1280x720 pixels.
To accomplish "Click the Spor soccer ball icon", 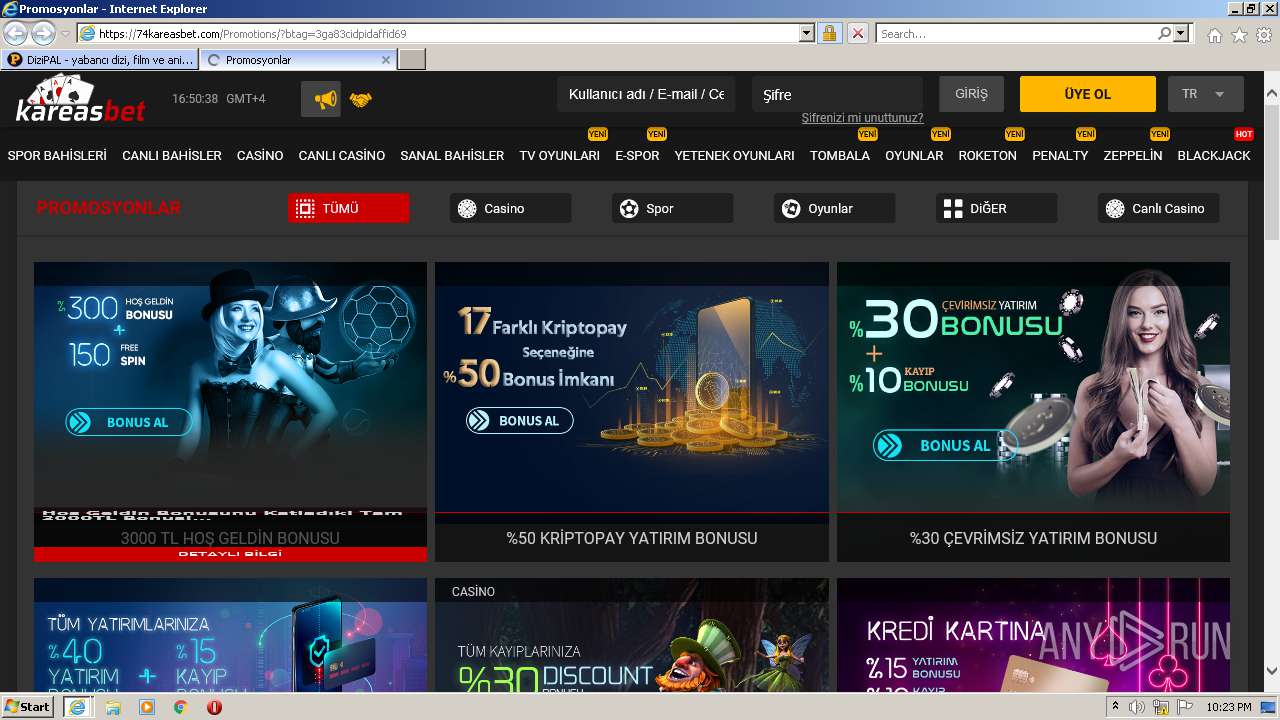I will pyautogui.click(x=629, y=208).
